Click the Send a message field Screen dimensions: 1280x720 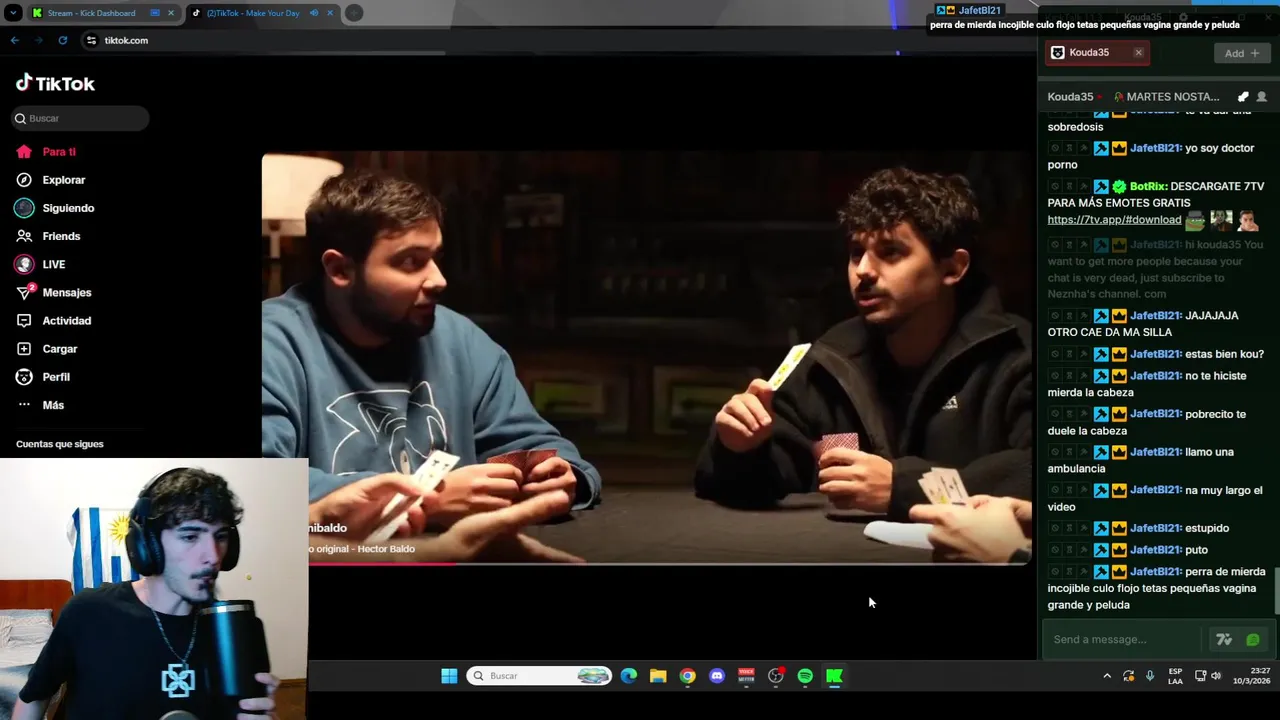[x=1123, y=640]
